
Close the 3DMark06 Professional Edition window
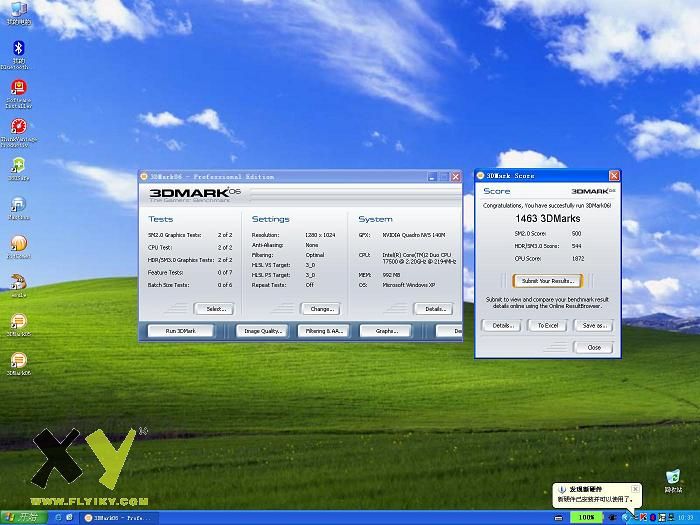click(x=456, y=177)
